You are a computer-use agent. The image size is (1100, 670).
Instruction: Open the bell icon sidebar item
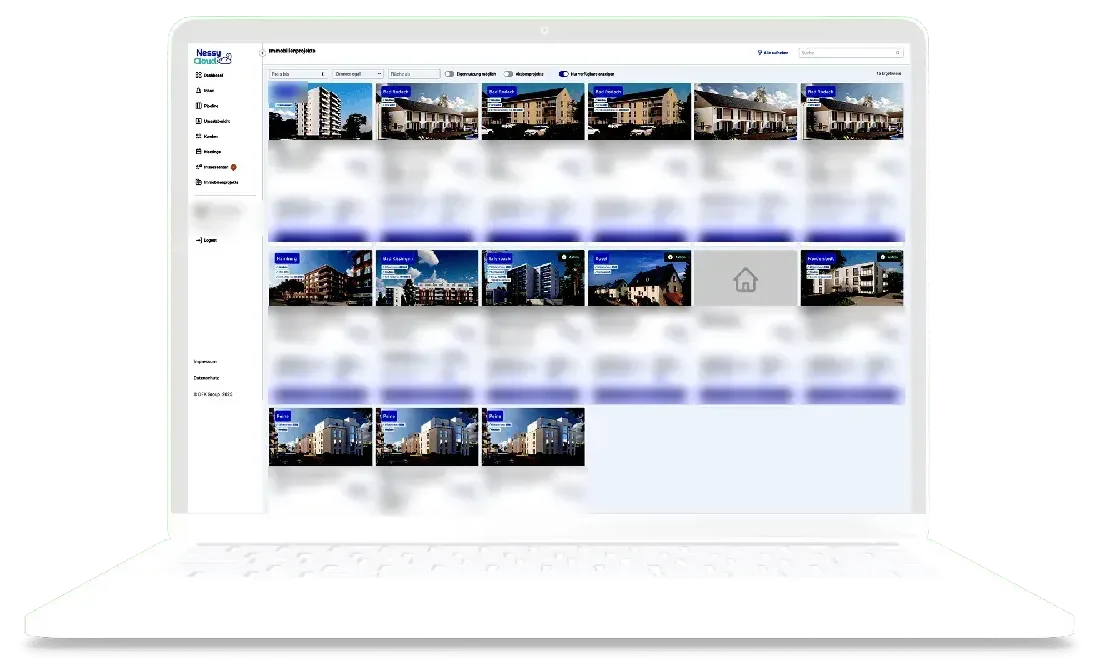pos(205,91)
